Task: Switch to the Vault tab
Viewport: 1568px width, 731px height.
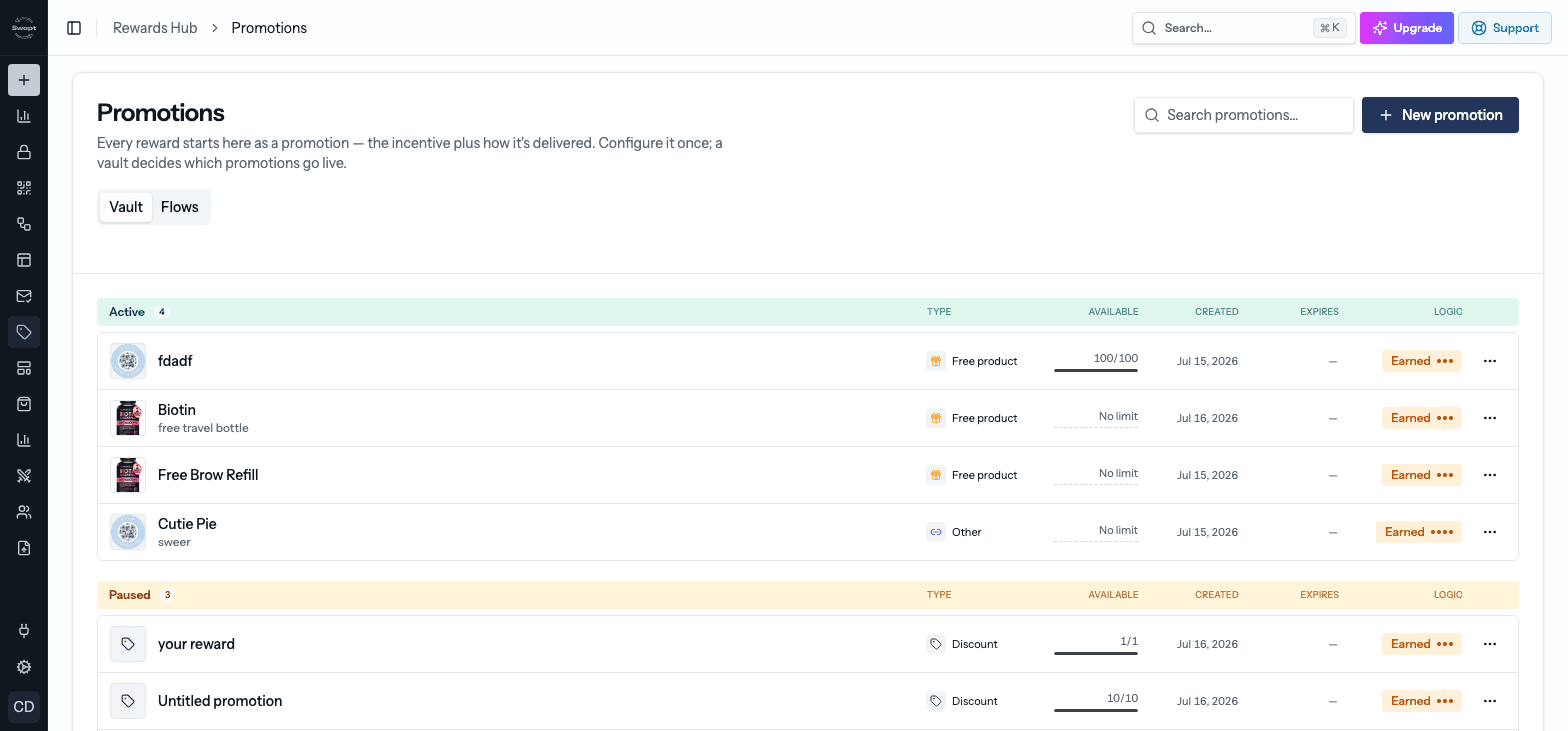Action: click(126, 207)
